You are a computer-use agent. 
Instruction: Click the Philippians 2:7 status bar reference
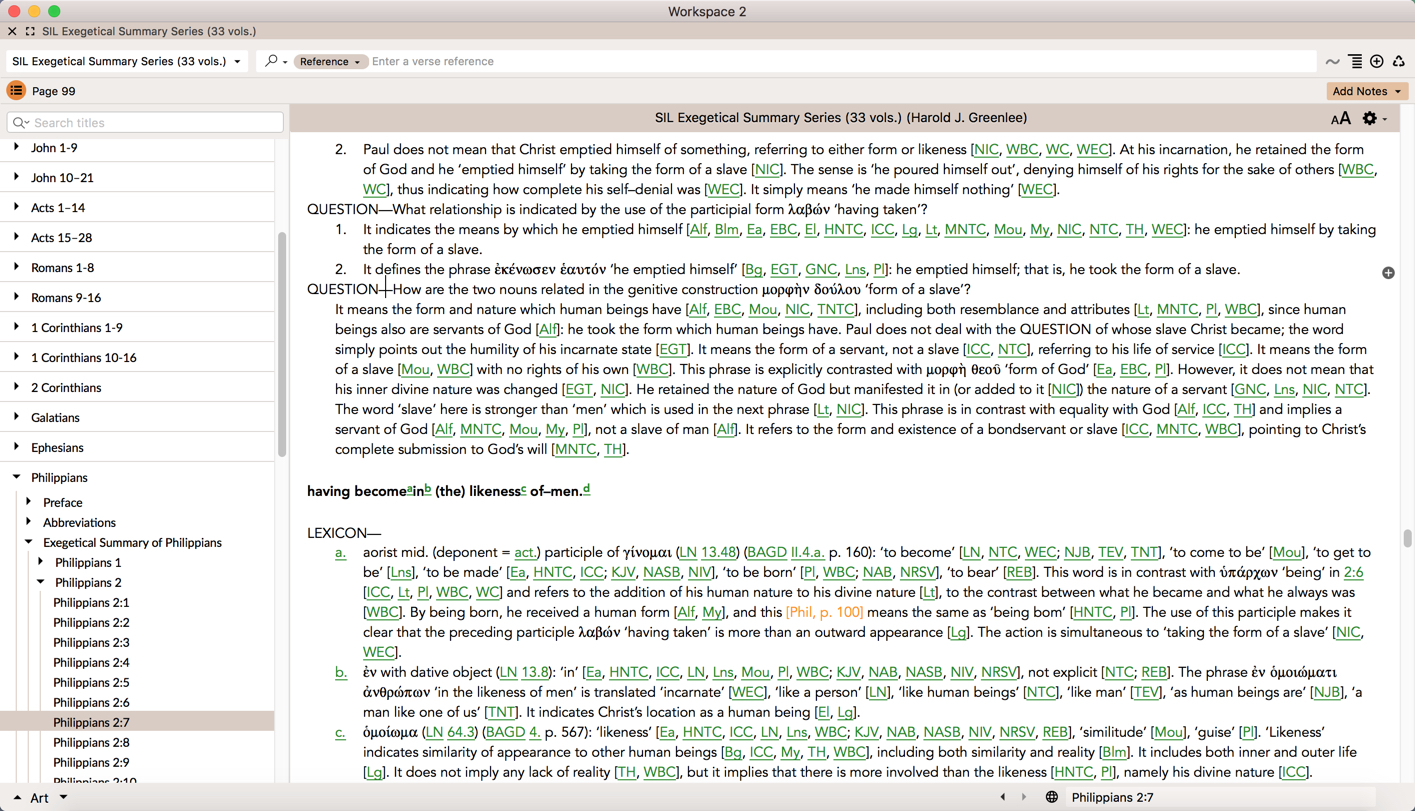click(1112, 798)
